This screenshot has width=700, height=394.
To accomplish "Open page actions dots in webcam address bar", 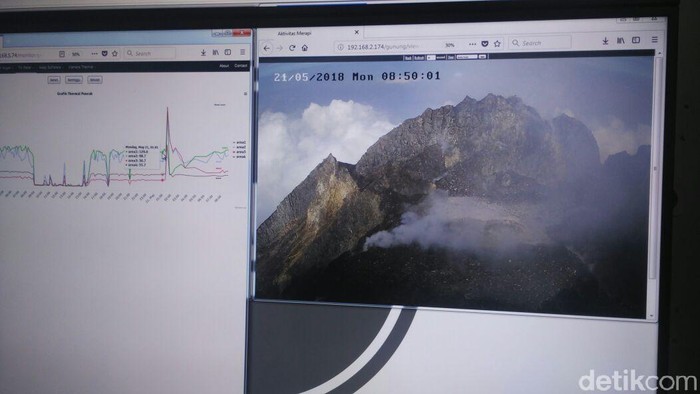I will pyautogui.click(x=472, y=44).
